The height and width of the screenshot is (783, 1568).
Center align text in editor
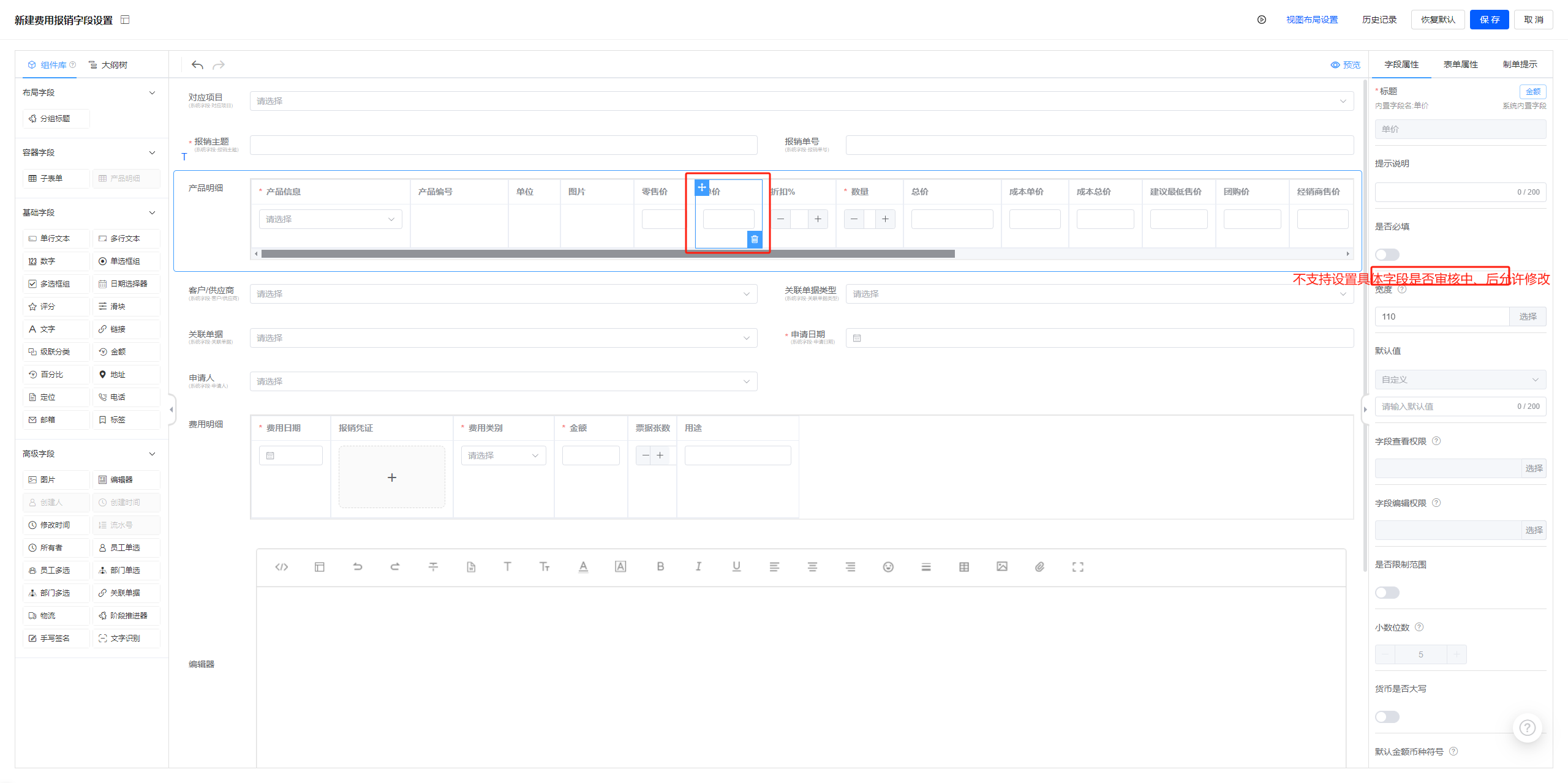pyautogui.click(x=812, y=567)
